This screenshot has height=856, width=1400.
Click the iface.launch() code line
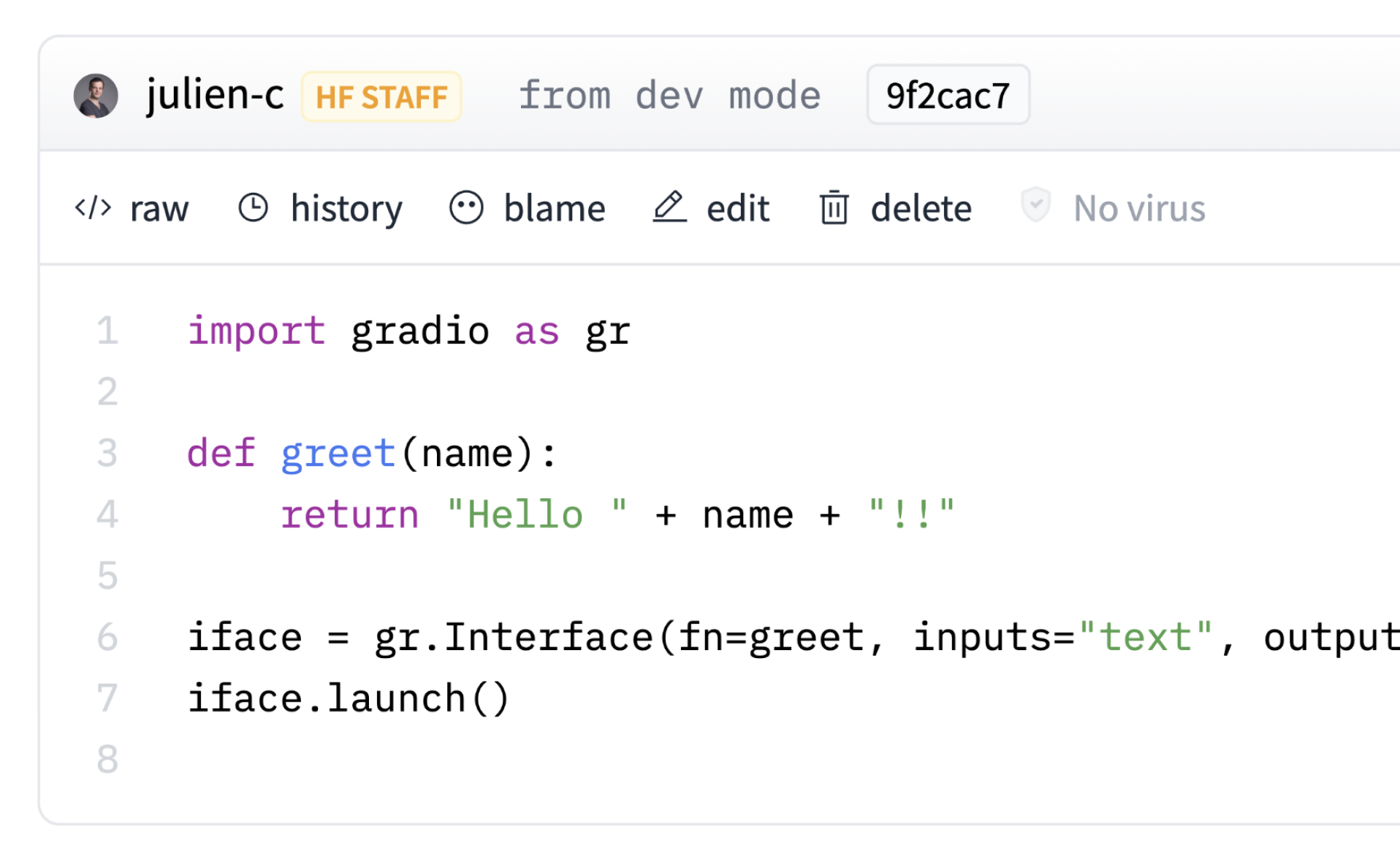351,697
